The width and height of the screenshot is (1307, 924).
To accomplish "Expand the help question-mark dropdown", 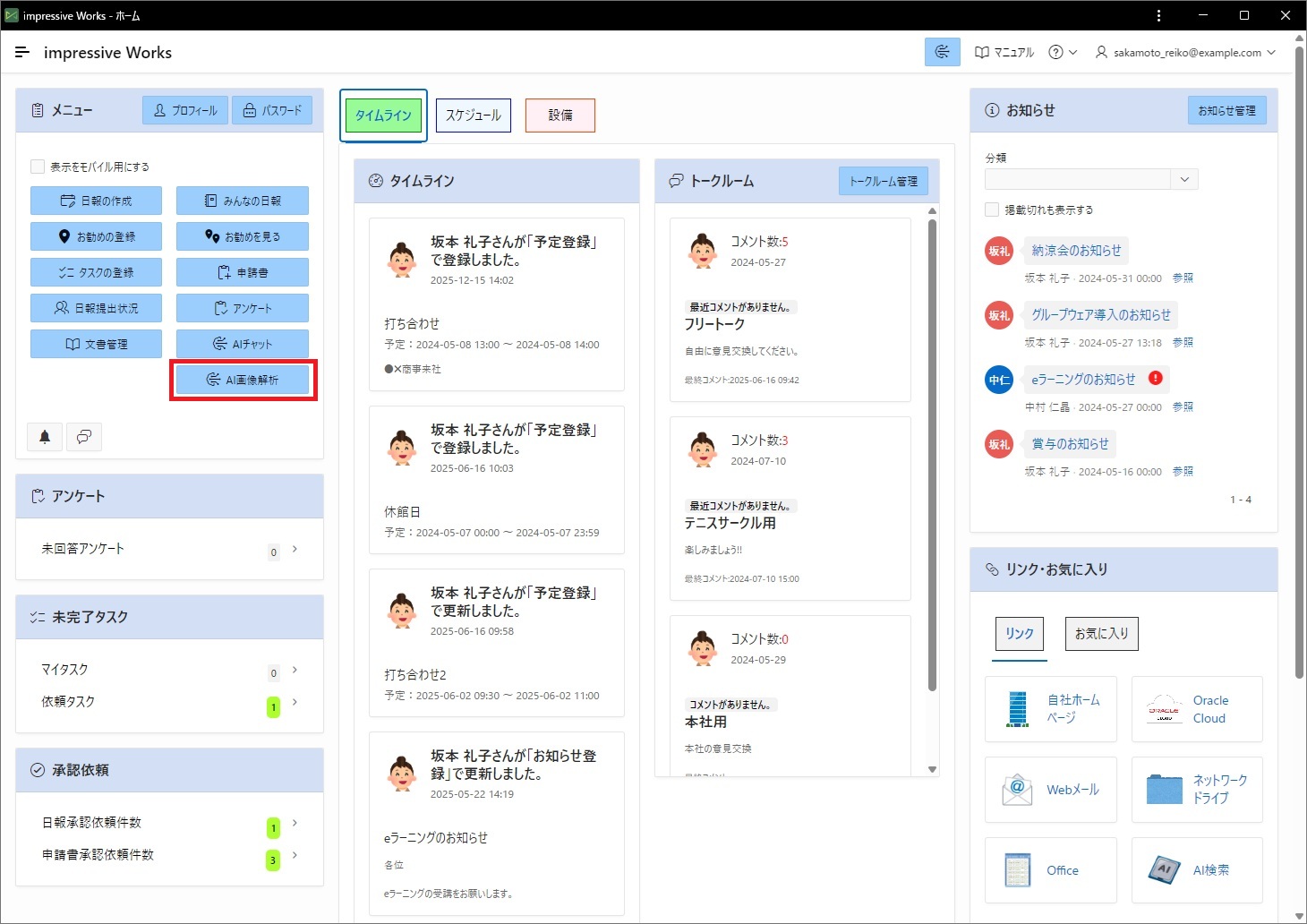I will [x=1063, y=53].
